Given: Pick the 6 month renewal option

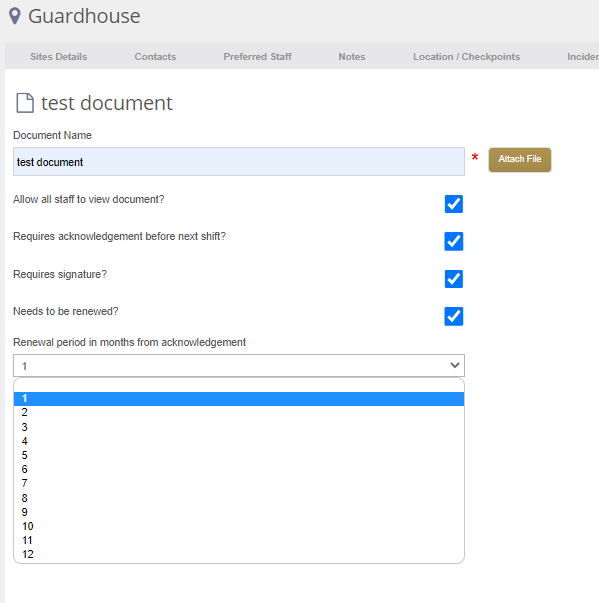Looking at the screenshot, I should tap(239, 469).
